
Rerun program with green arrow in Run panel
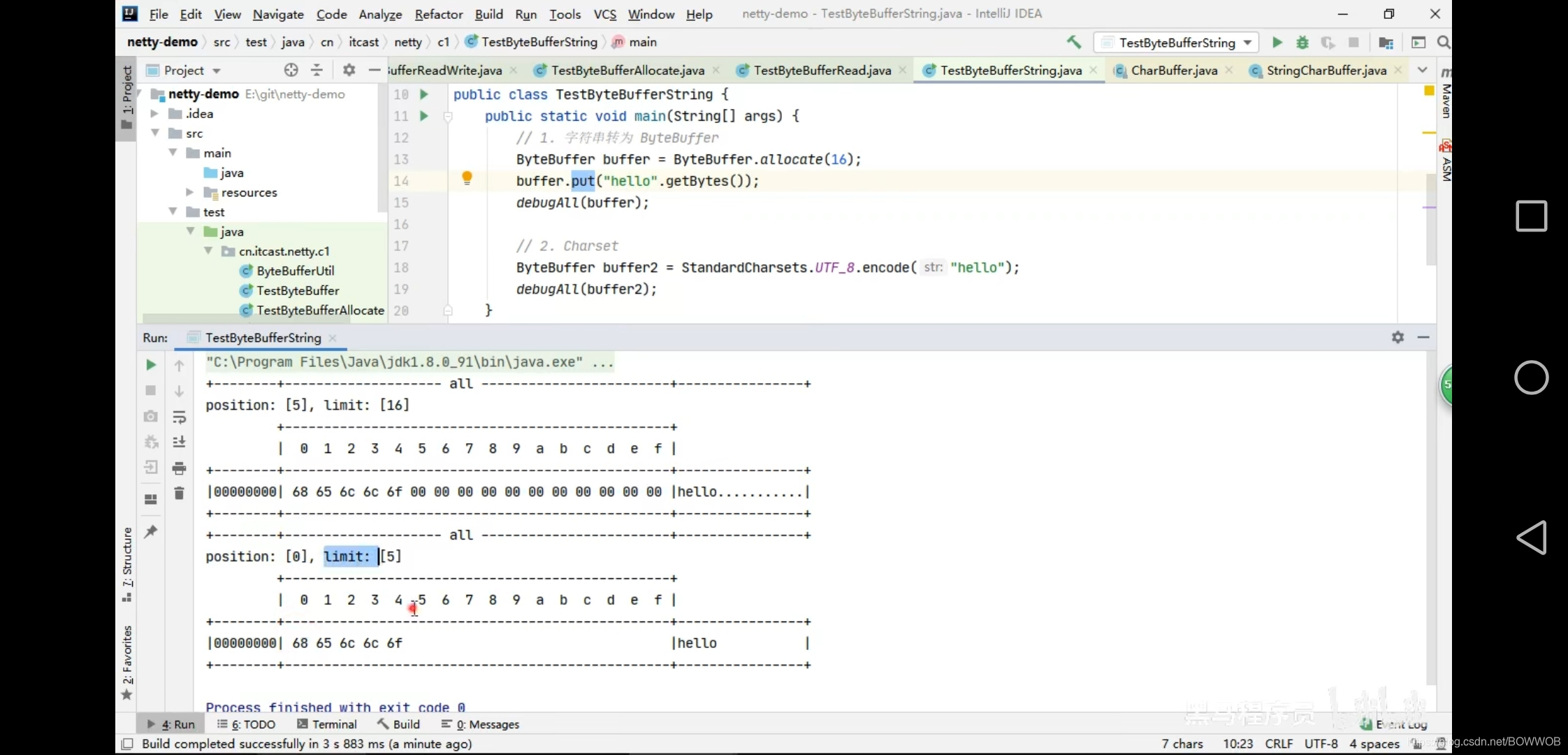[151, 365]
